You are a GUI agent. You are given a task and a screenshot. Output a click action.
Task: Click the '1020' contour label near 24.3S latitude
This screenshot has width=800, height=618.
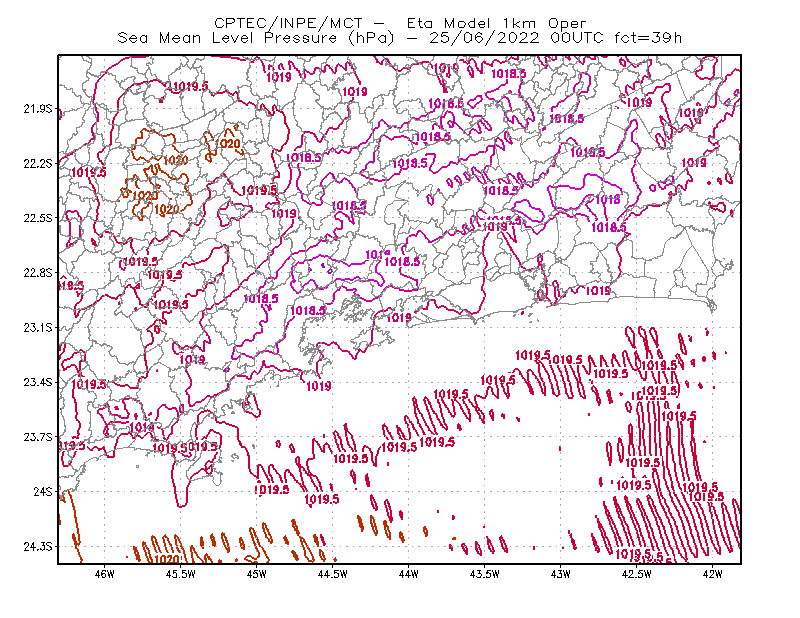click(x=167, y=559)
